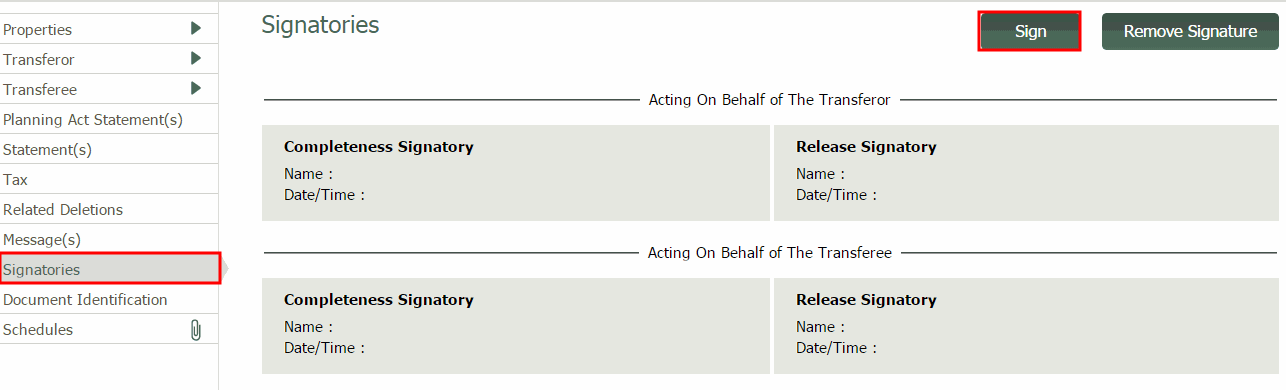The height and width of the screenshot is (390, 1286).
Task: Open the Transferor section
Action: (109, 59)
